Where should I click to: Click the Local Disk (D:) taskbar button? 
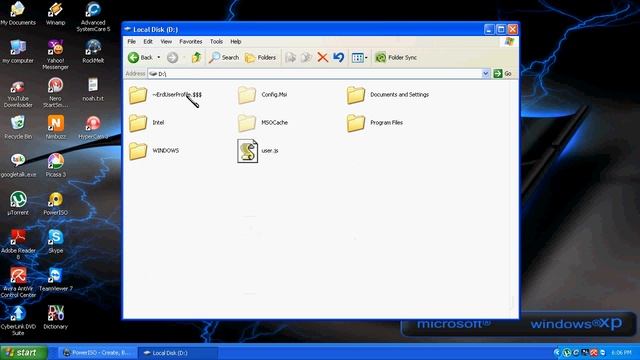tap(178, 353)
